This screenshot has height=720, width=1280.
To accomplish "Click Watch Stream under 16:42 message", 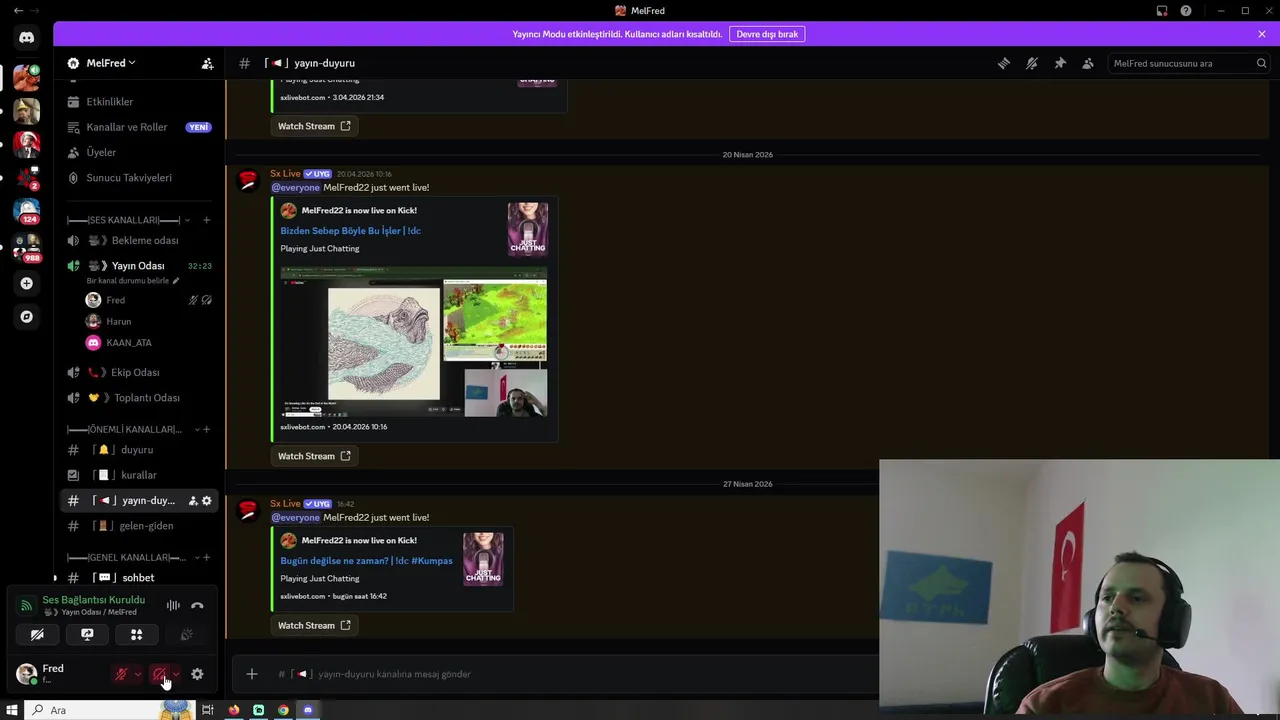I will pos(314,626).
